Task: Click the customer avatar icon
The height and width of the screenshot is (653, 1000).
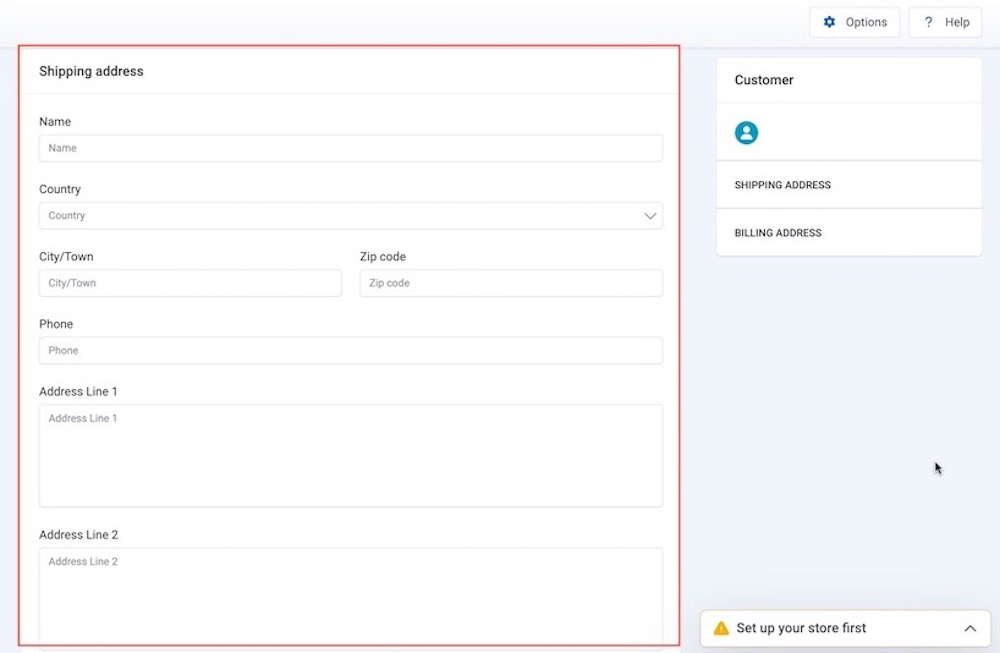Action: coord(746,133)
